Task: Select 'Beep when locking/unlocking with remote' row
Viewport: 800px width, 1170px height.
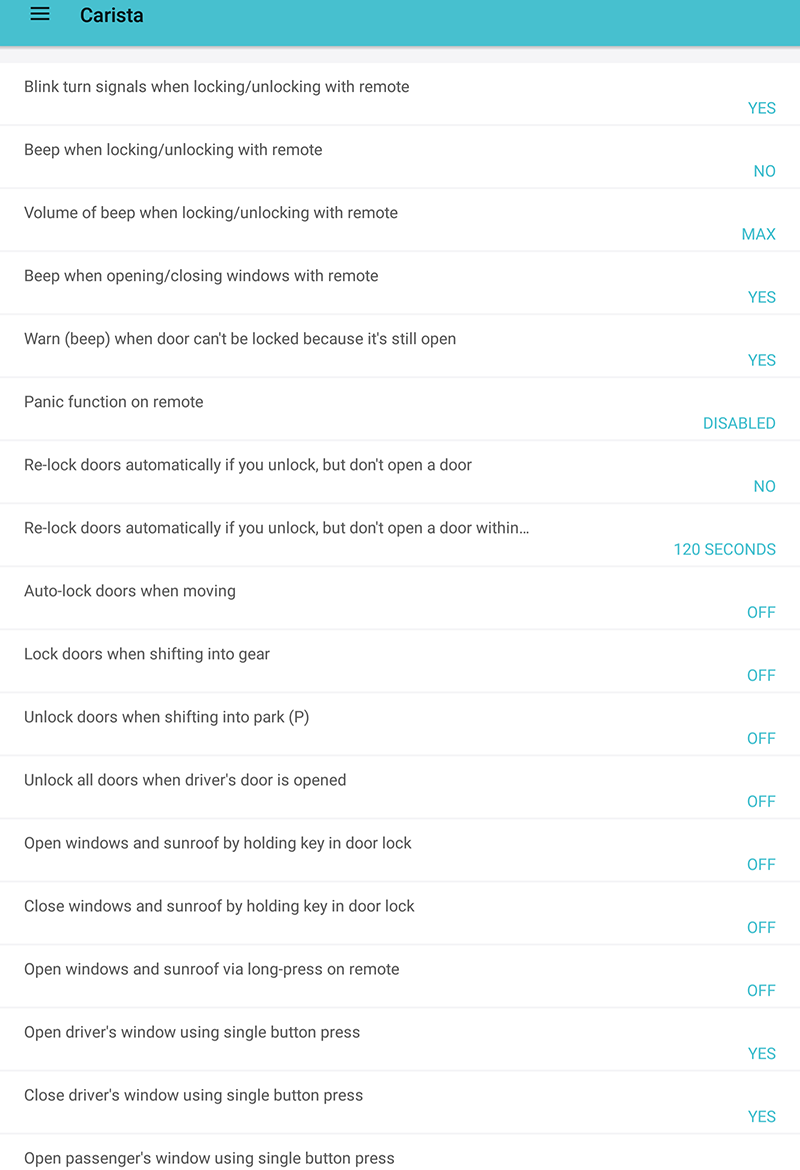Action: (400, 157)
